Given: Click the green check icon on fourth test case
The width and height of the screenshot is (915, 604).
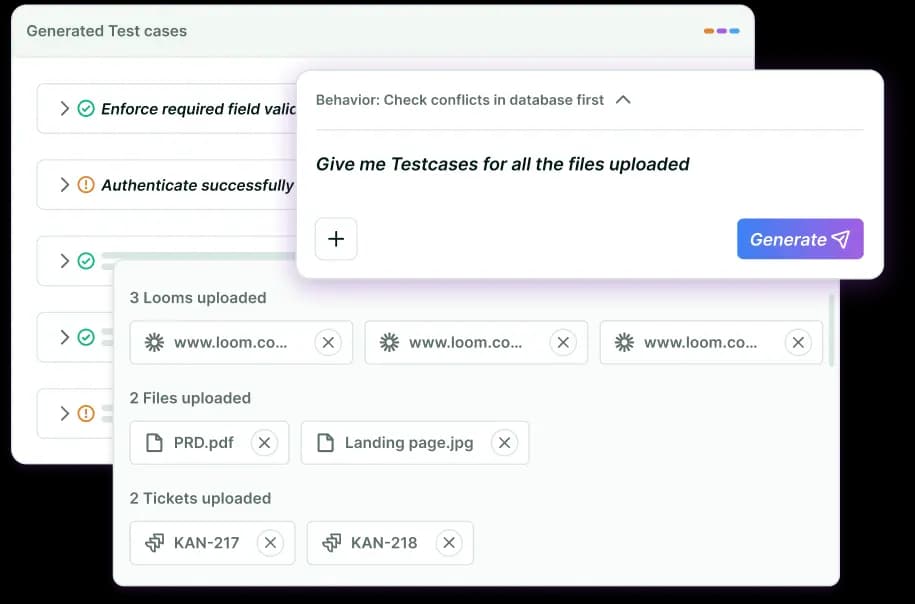Looking at the screenshot, I should (x=86, y=337).
